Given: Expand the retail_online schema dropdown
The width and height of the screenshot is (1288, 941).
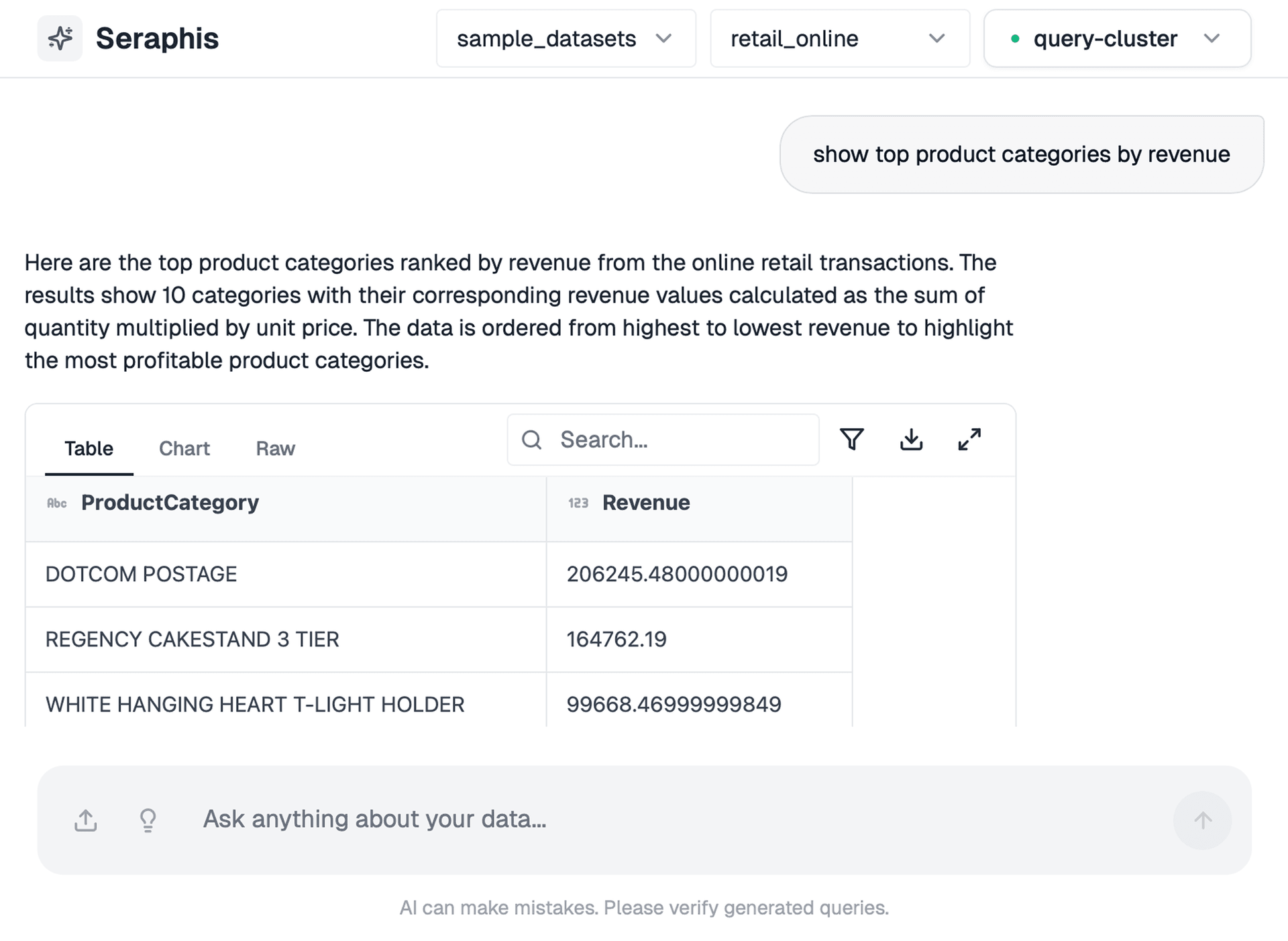Looking at the screenshot, I should pos(839,38).
